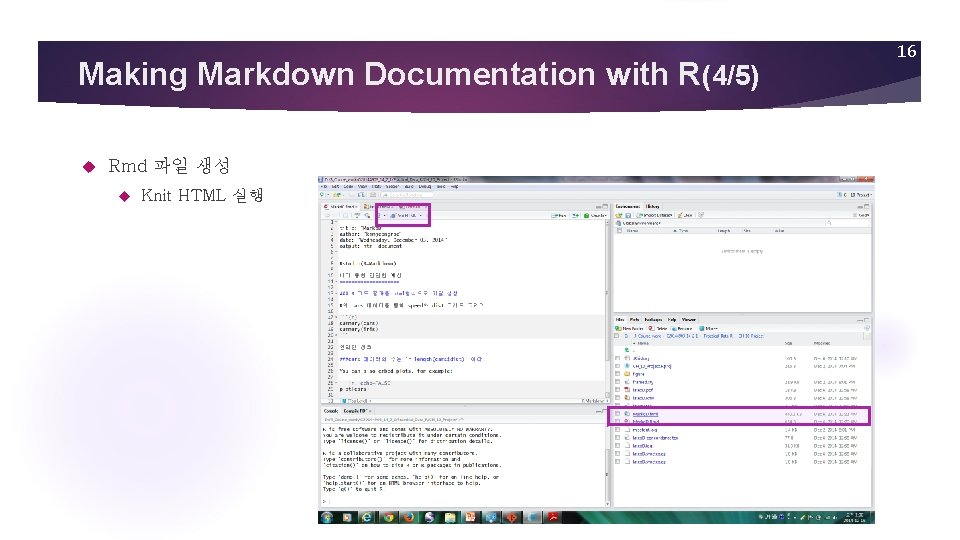Open the figure folder in Files pane
This screenshot has width=960, height=540.
tap(638, 374)
